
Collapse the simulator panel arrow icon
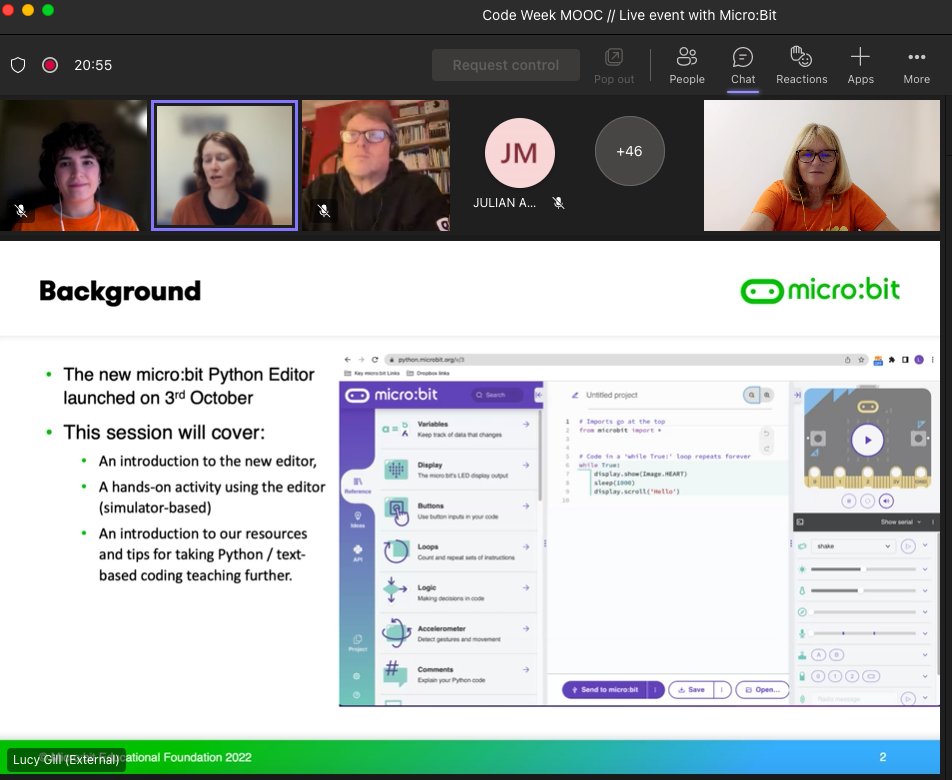(x=797, y=395)
